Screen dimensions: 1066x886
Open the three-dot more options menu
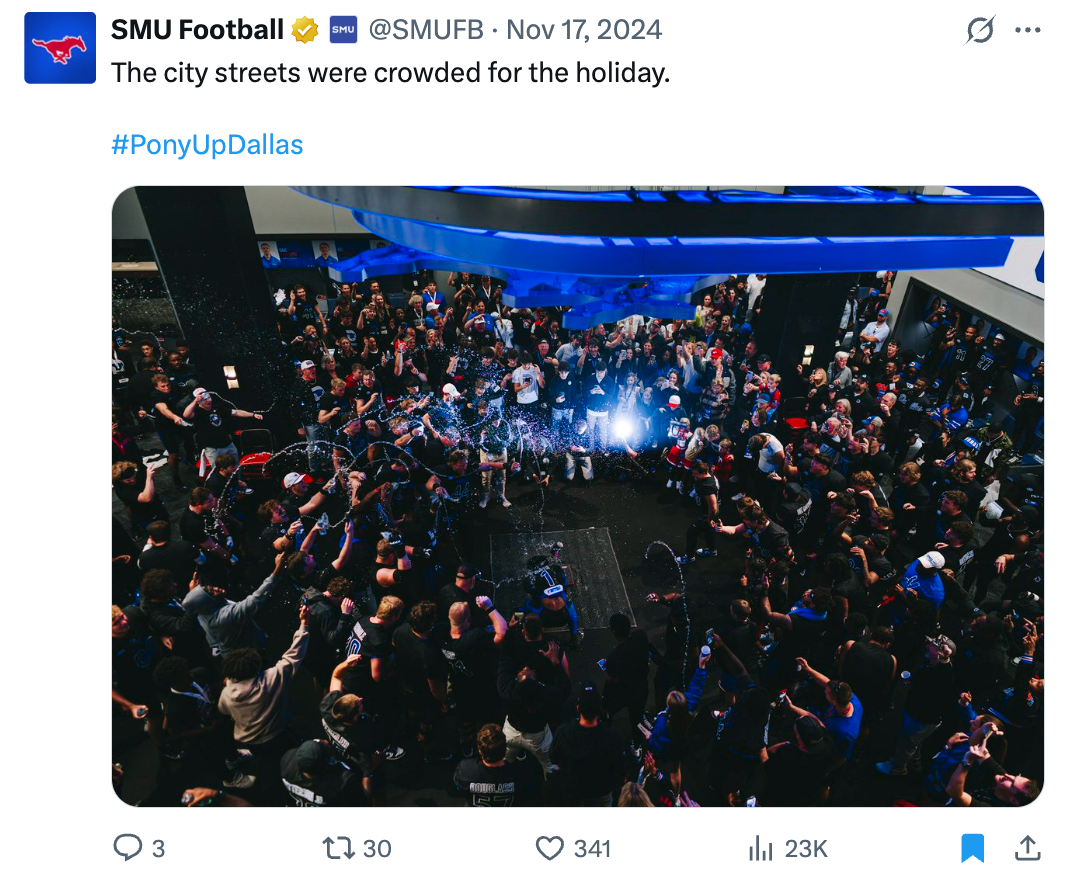click(x=1027, y=31)
